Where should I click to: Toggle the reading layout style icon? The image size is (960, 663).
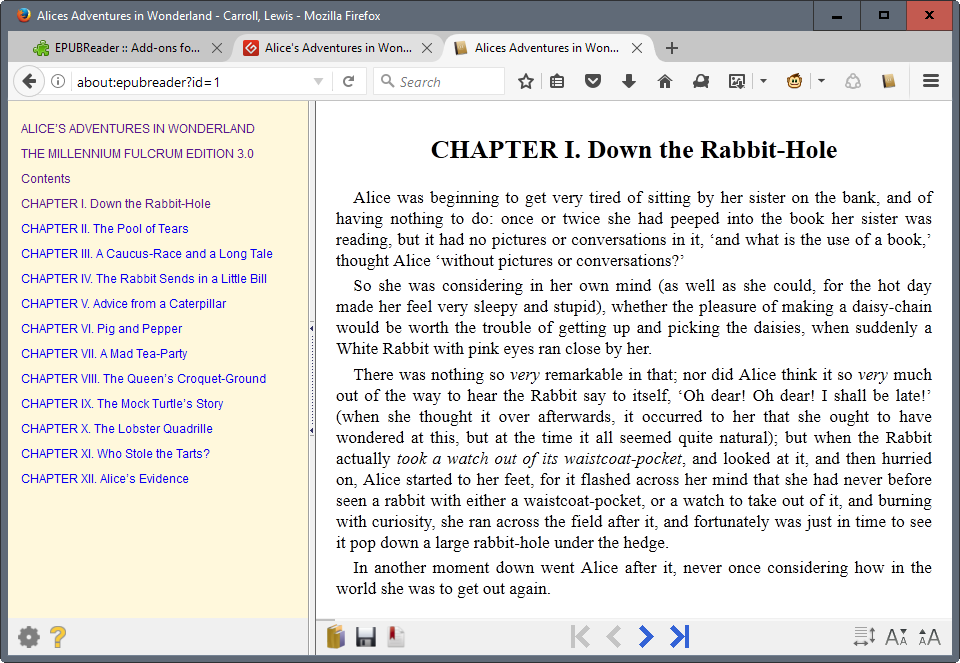pyautogui.click(x=864, y=637)
